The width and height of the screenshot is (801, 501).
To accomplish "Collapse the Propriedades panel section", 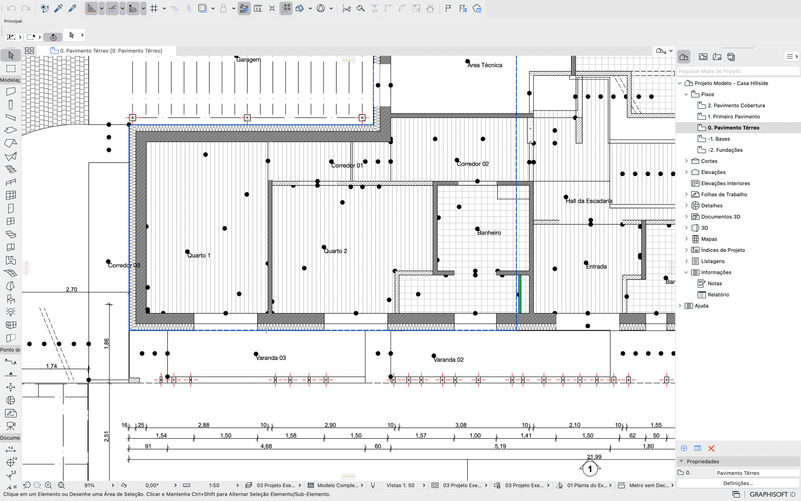I will (681, 461).
